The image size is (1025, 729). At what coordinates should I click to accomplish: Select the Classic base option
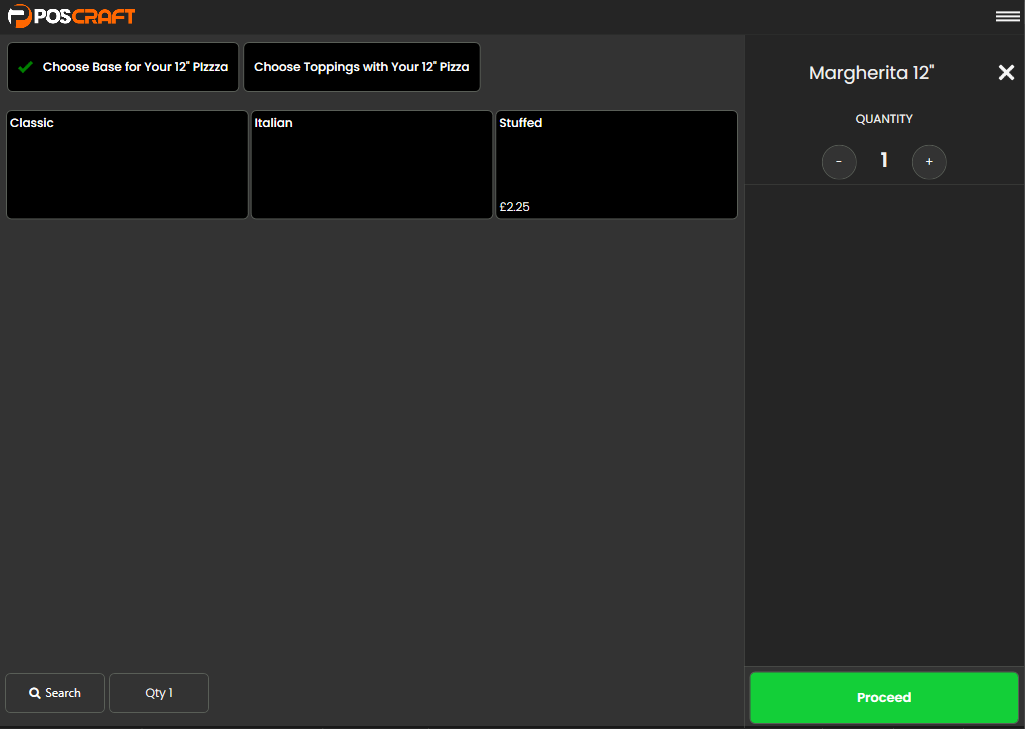(x=127, y=165)
